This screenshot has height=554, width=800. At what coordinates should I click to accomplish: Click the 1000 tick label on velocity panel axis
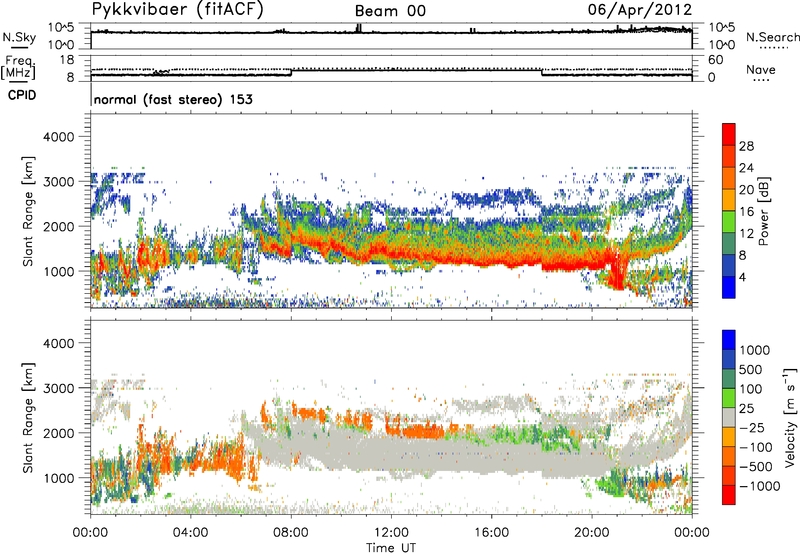click(59, 478)
